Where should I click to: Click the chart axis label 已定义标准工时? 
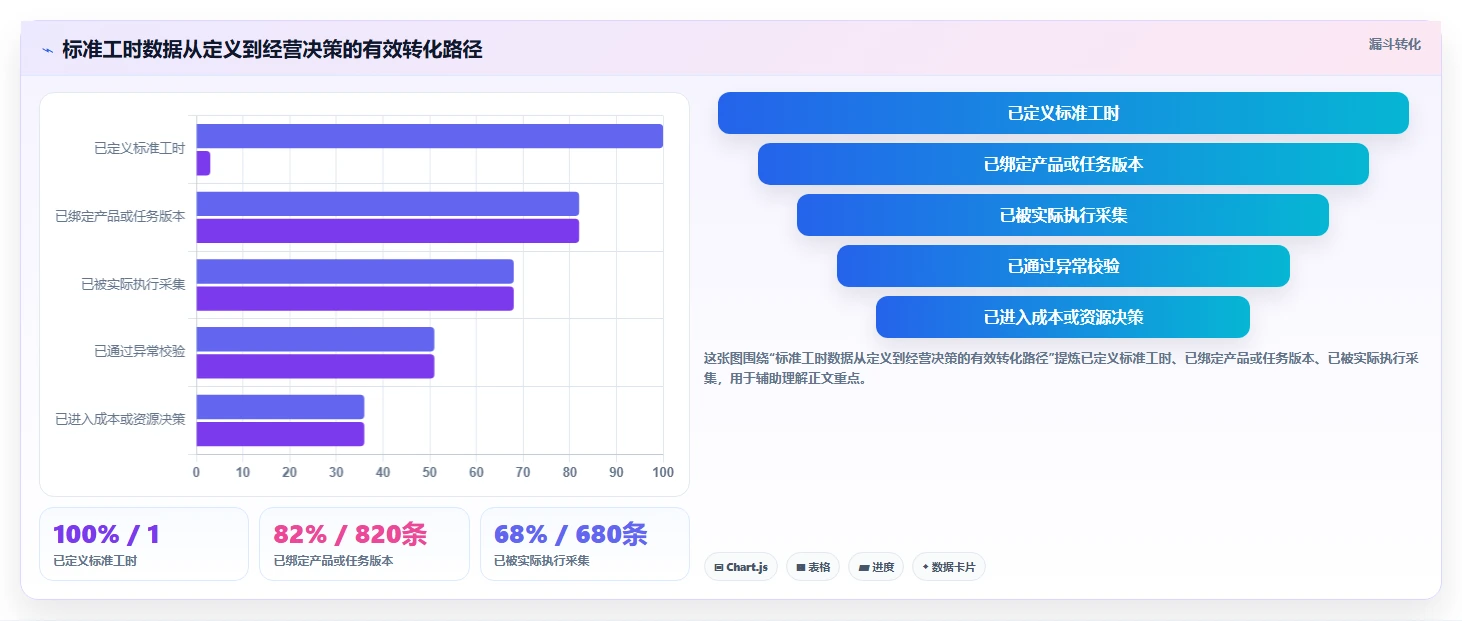tap(140, 148)
